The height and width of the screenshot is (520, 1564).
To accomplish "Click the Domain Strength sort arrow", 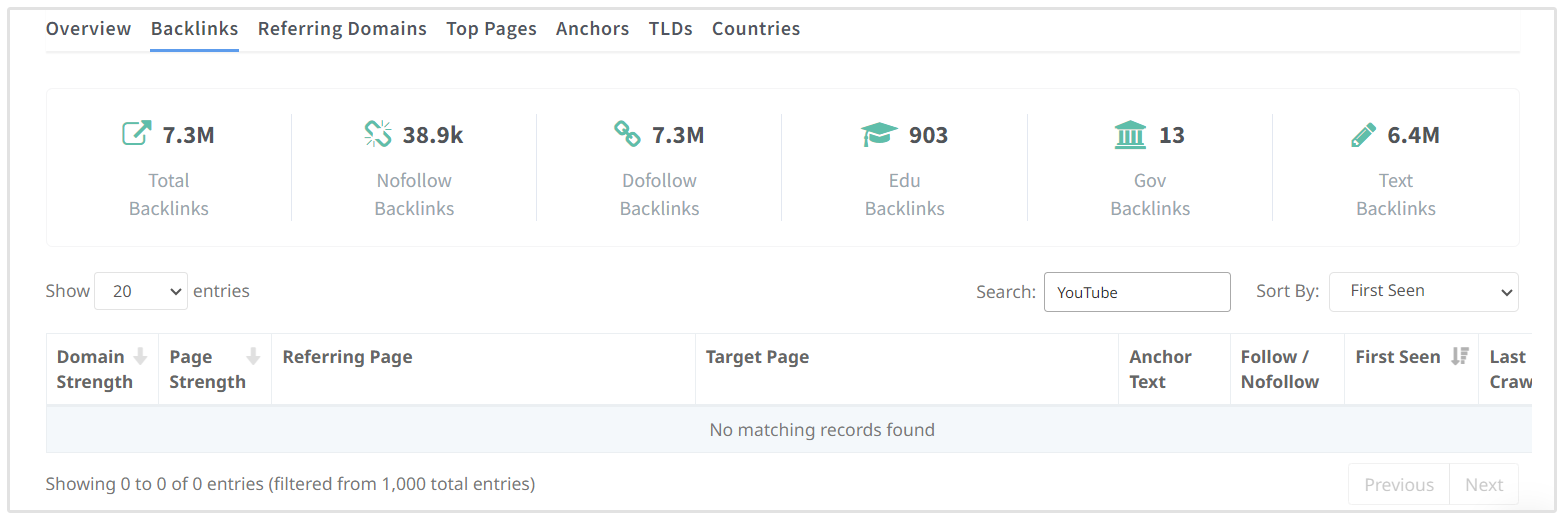I will click(140, 356).
